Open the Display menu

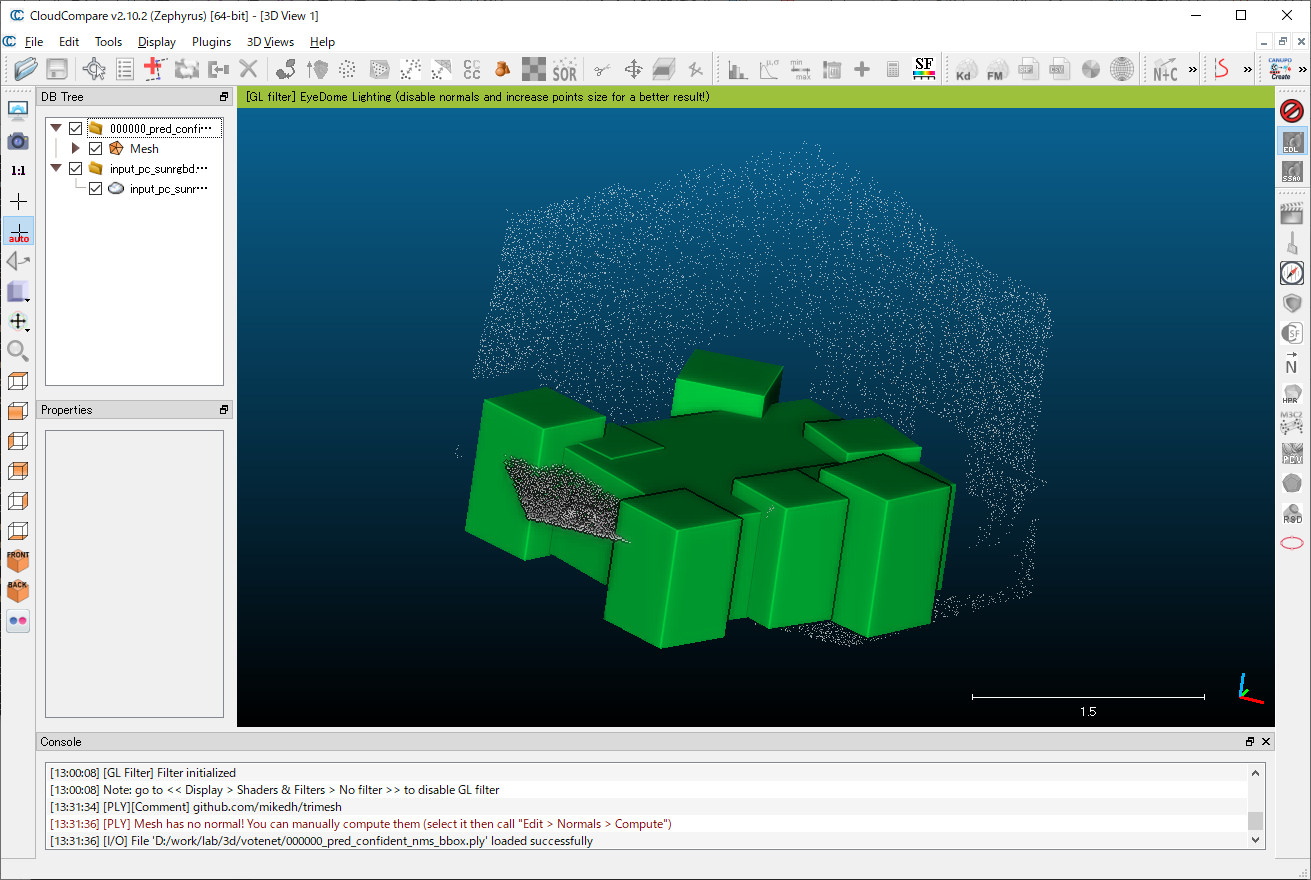click(156, 42)
